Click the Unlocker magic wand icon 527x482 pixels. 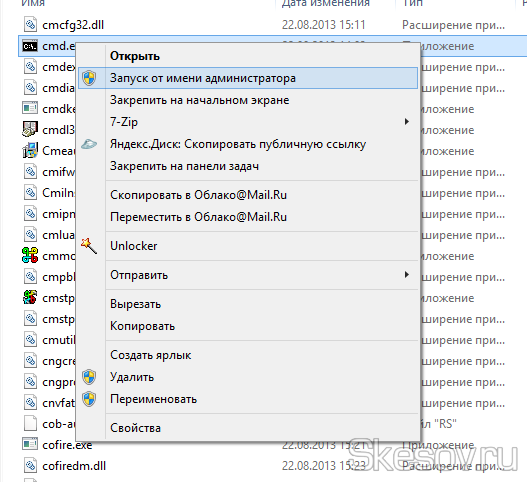[x=89, y=246]
